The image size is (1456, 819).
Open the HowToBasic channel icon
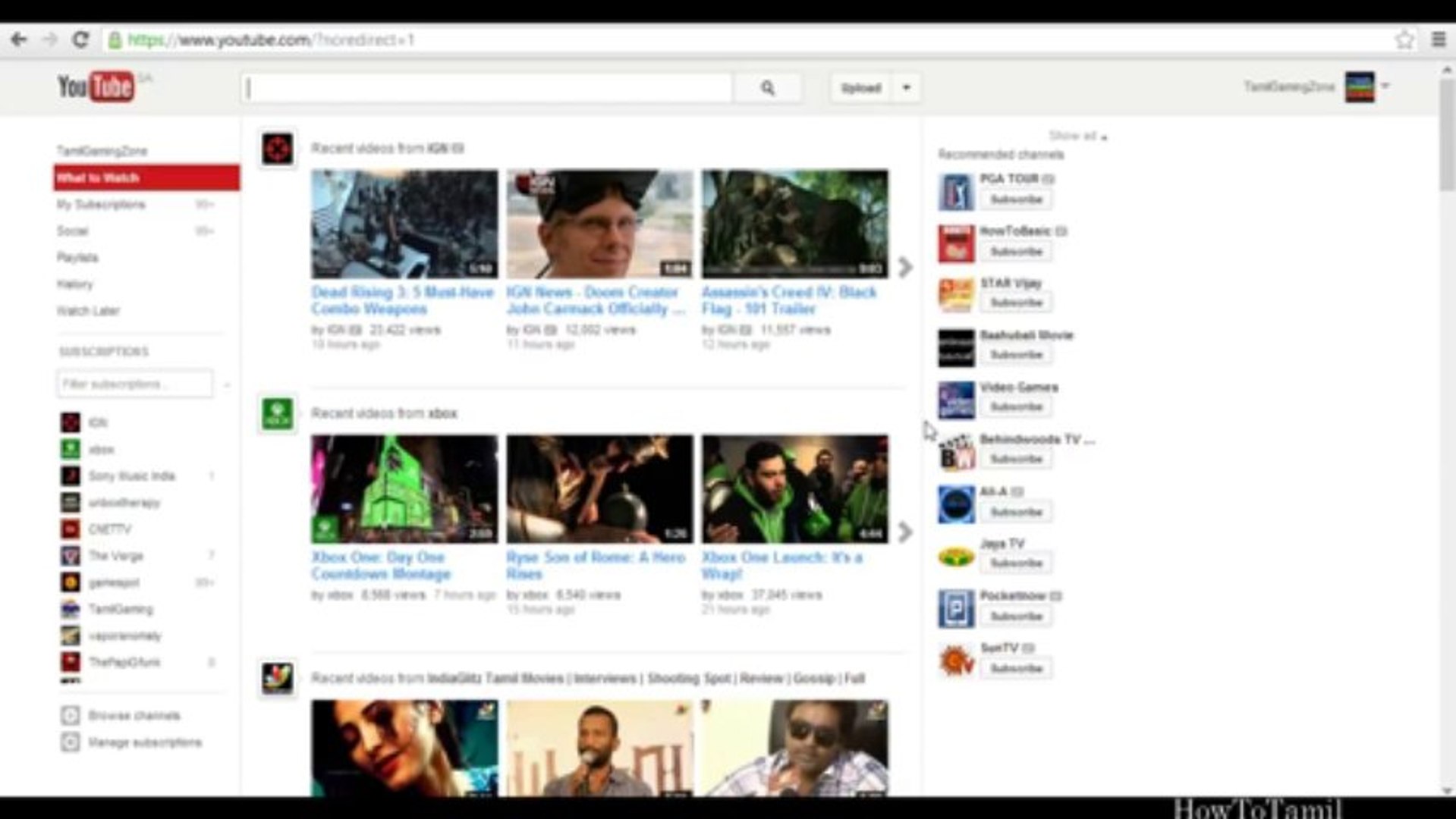click(x=956, y=243)
